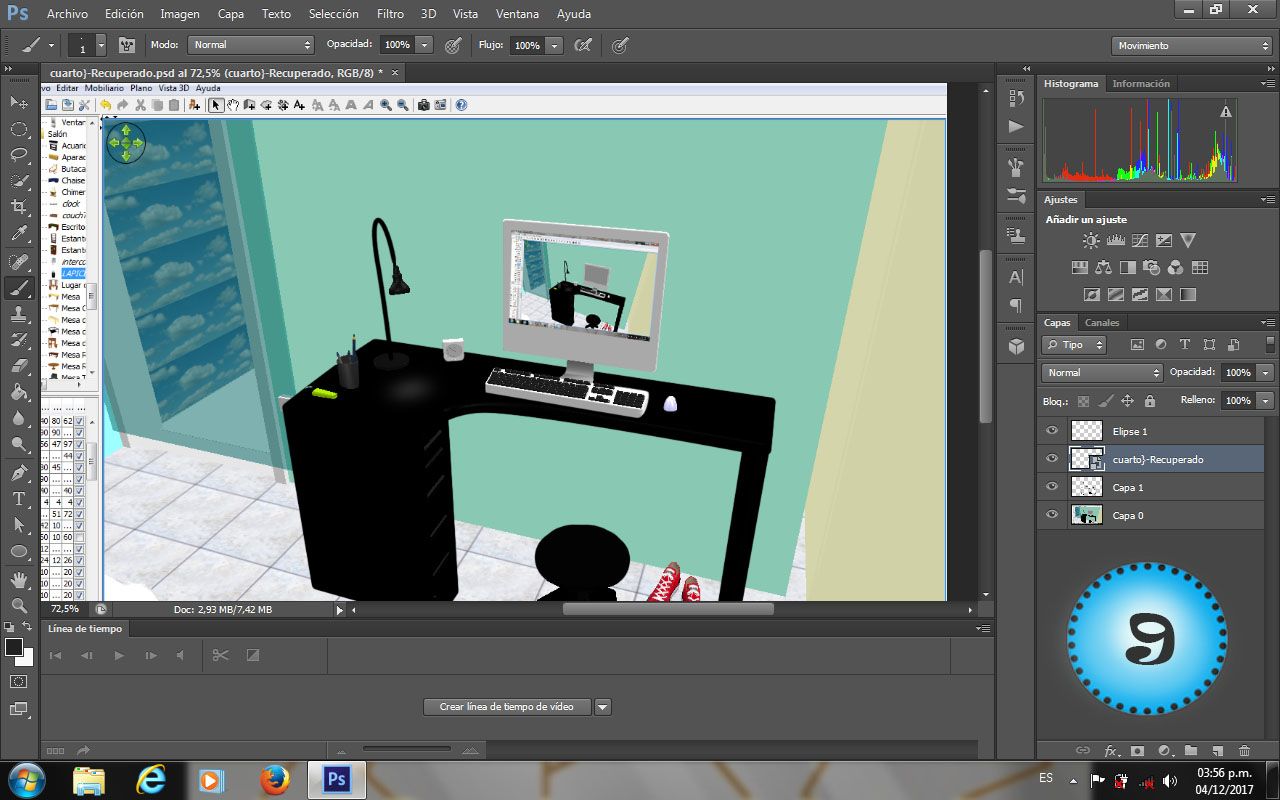Image resolution: width=1280 pixels, height=800 pixels.
Task: Select the Eyedropper tool
Action: pyautogui.click(x=19, y=234)
